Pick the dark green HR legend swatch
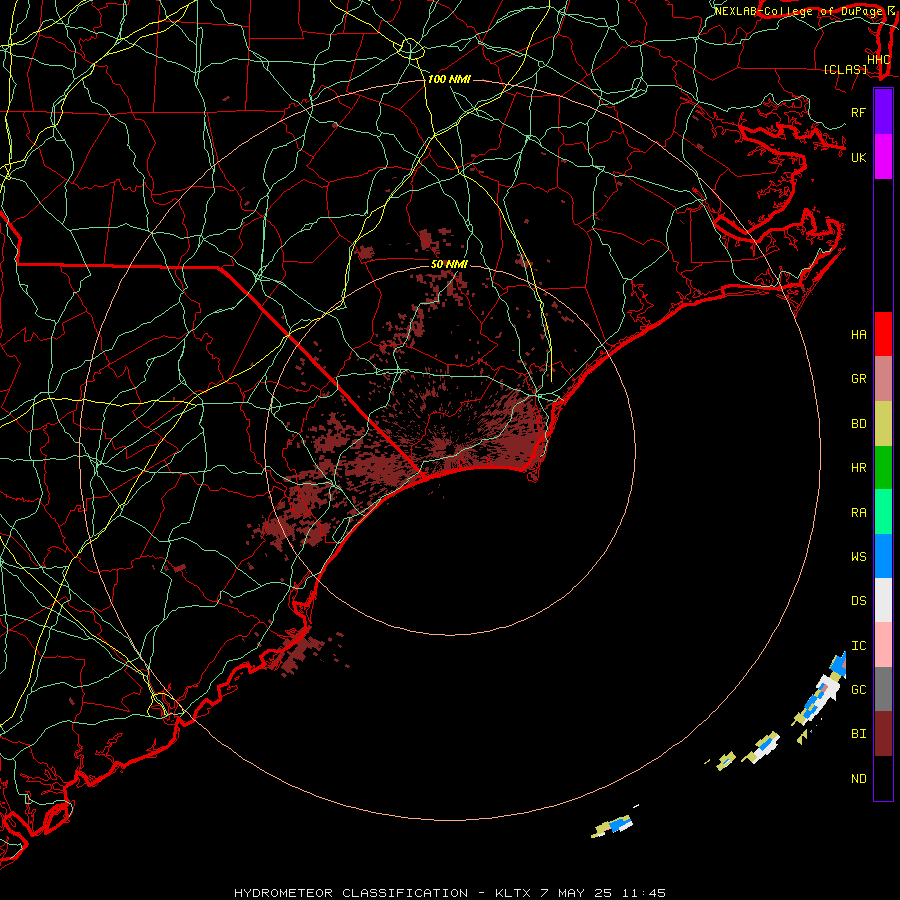Image resolution: width=900 pixels, height=900 pixels. [883, 468]
